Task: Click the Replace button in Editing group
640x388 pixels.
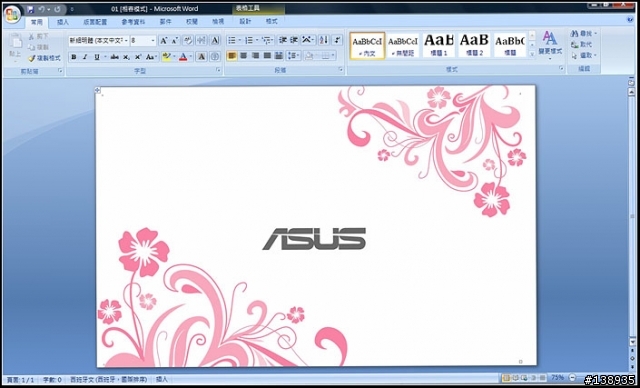Action: (581, 44)
